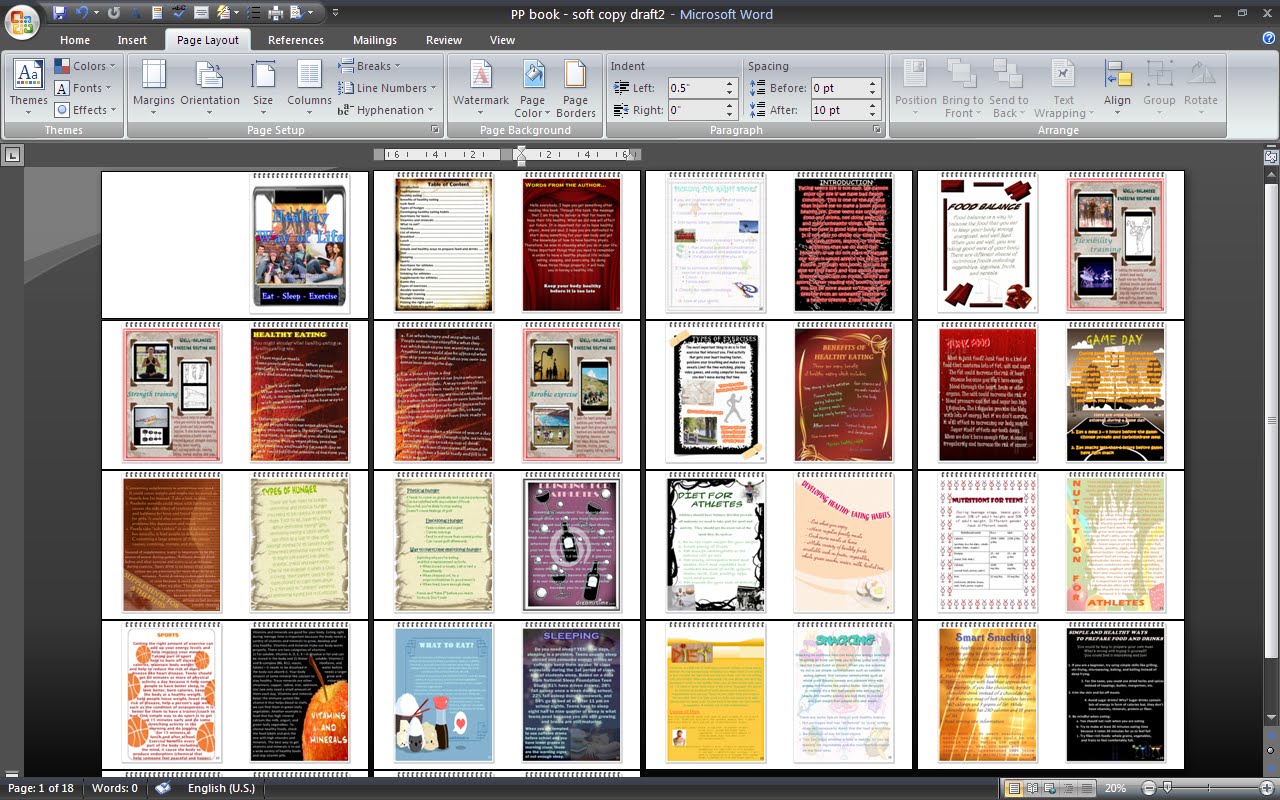Choose page Orientation

tap(210, 86)
